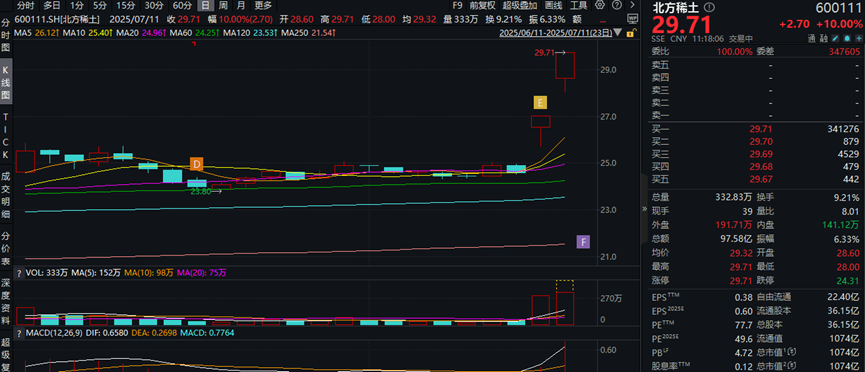Click the info icon beside 北方稀土
Image resolution: width=865 pixels, height=372 pixels.
pyautogui.click(x=709, y=7)
